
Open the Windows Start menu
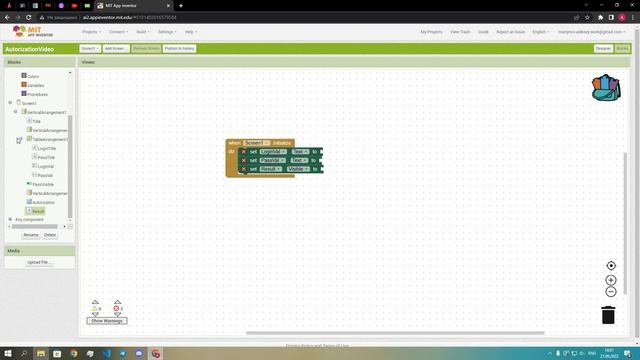point(8,353)
